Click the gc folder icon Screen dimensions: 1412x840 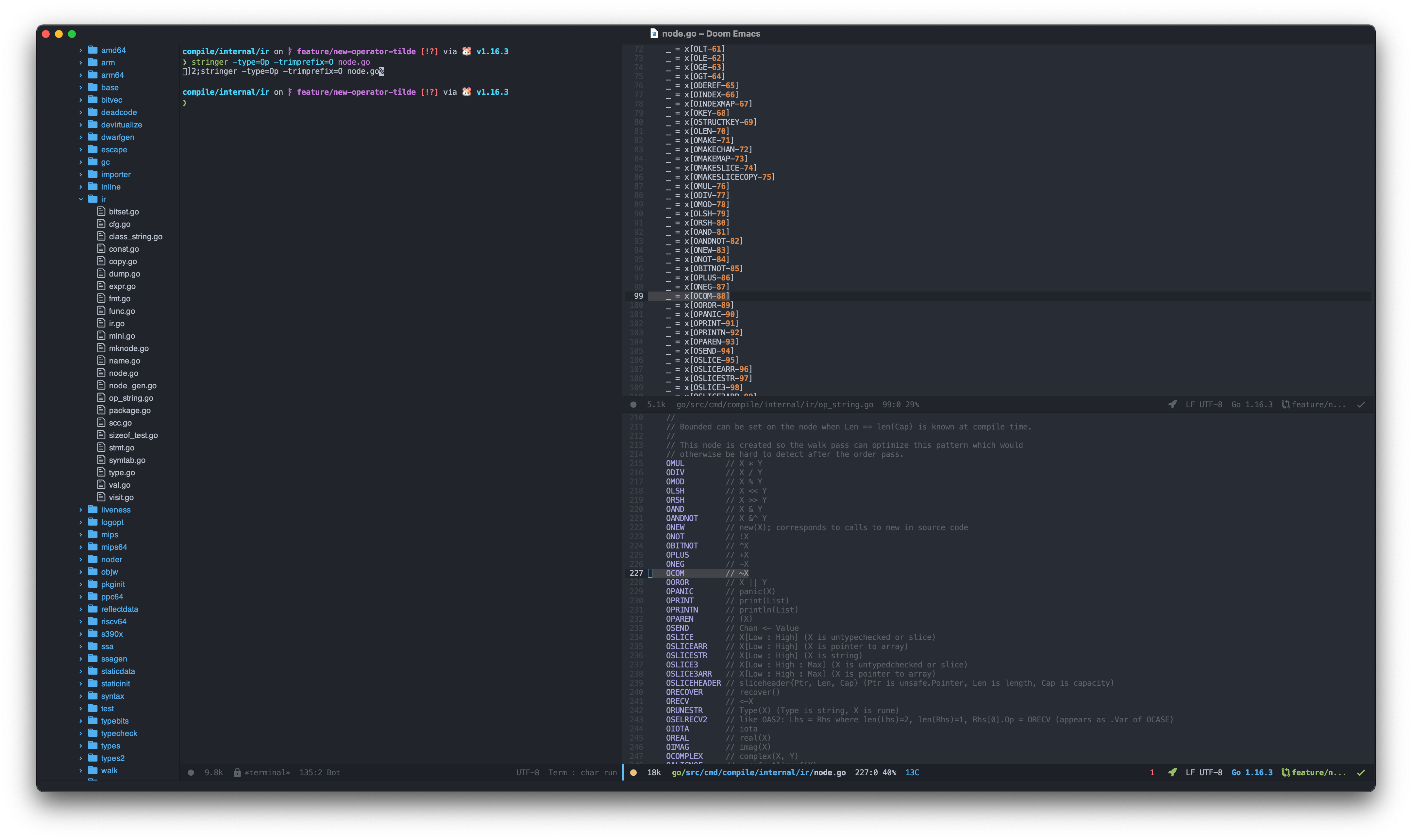click(93, 162)
